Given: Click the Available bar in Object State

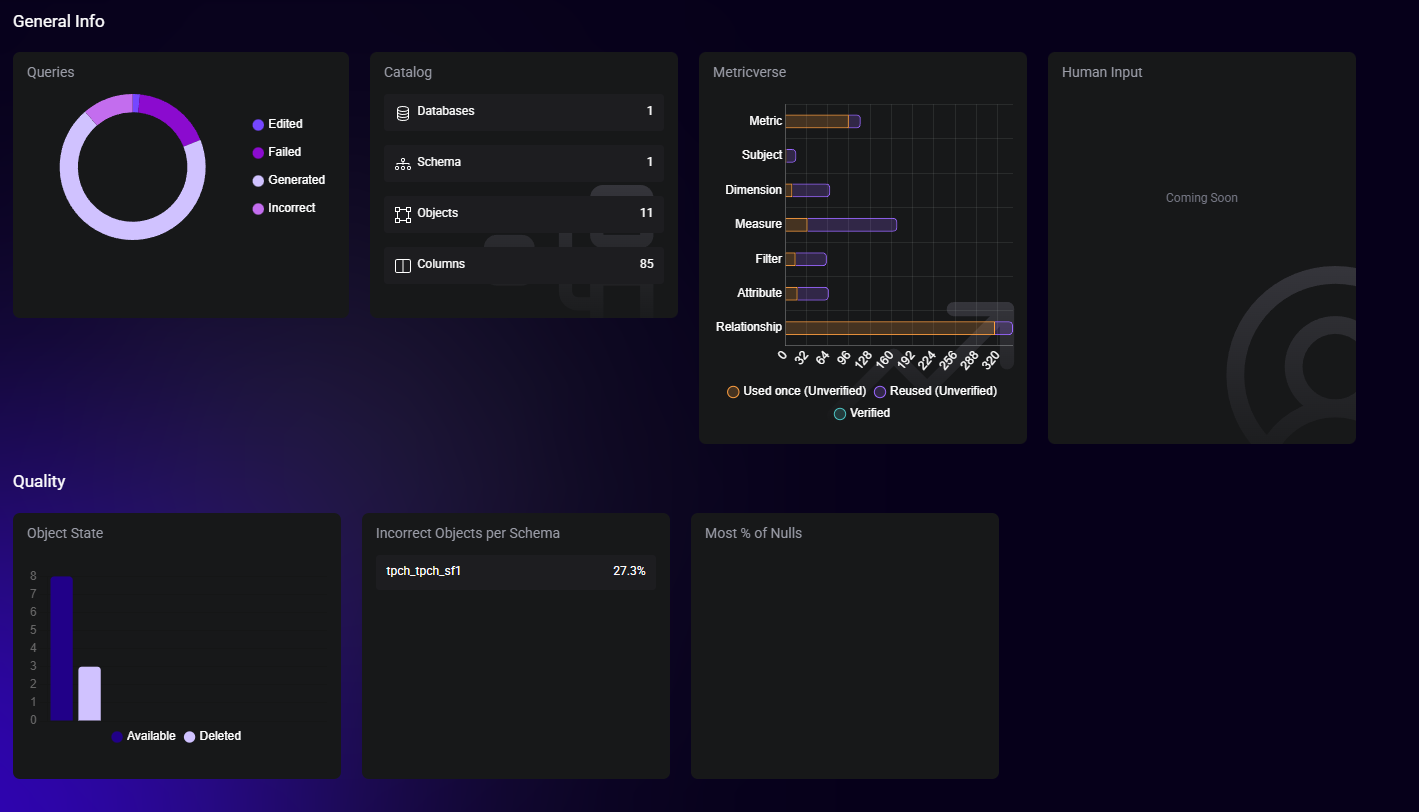Looking at the screenshot, I should pos(62,648).
